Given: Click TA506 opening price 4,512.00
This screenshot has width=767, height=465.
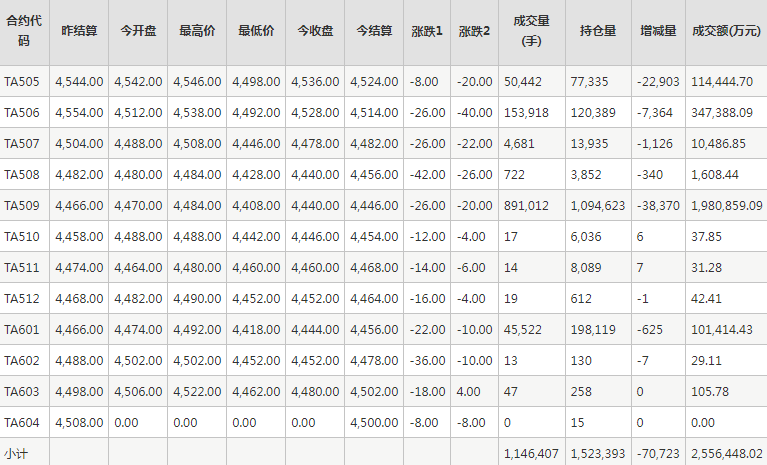Looking at the screenshot, I should pyautogui.click(x=138, y=112).
